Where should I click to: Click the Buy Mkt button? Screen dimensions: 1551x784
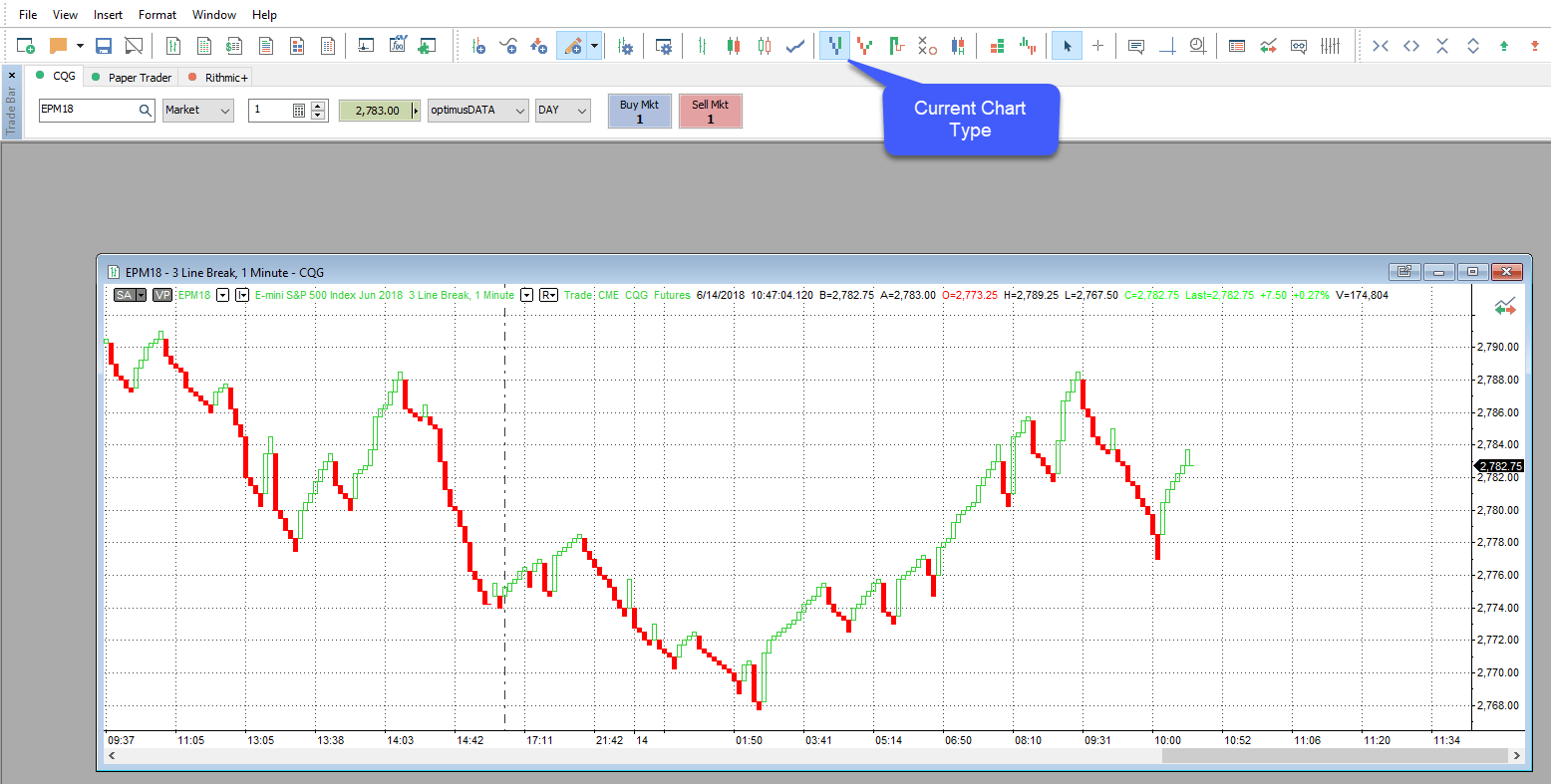point(640,112)
